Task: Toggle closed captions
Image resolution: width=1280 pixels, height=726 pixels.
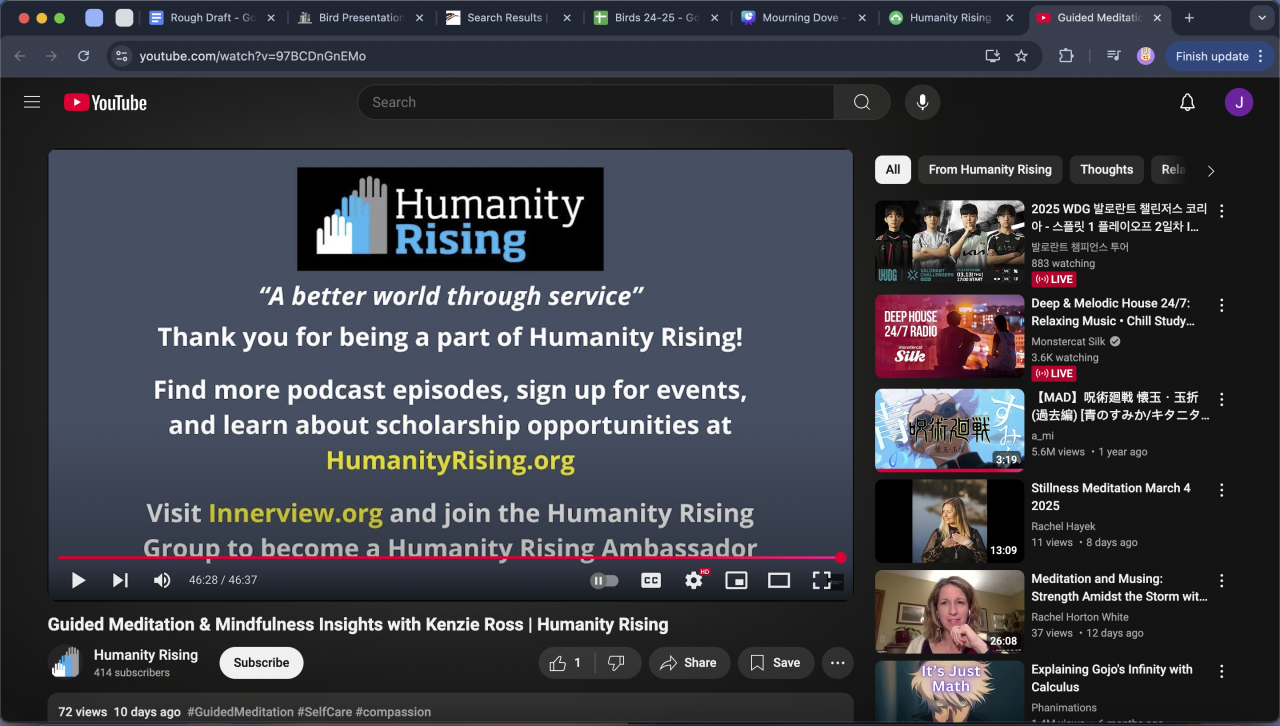Action: [651, 580]
